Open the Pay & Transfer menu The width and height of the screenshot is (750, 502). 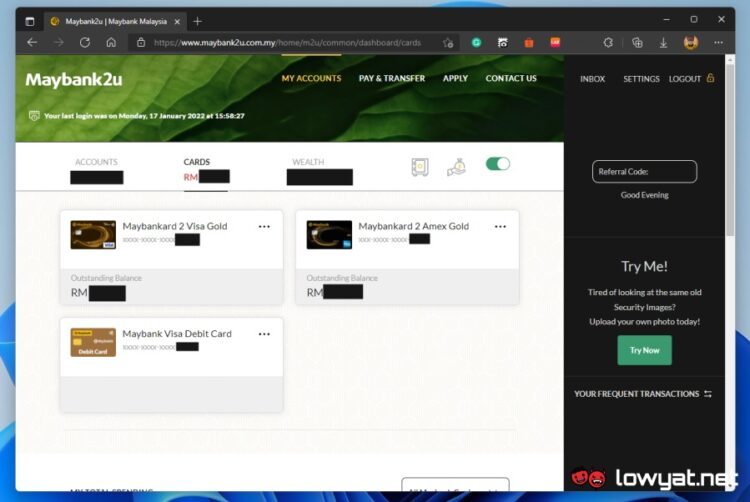(x=391, y=78)
